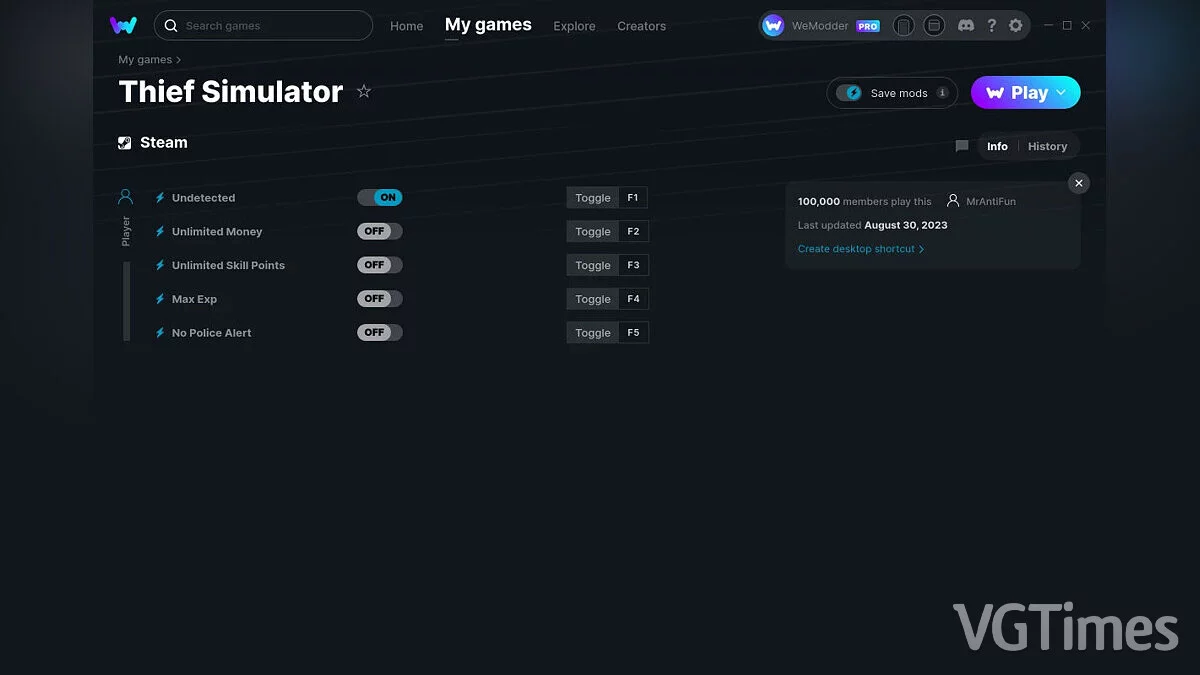The height and width of the screenshot is (675, 1200).
Task: Turn on the No Police Alert toggle
Action: (x=380, y=333)
